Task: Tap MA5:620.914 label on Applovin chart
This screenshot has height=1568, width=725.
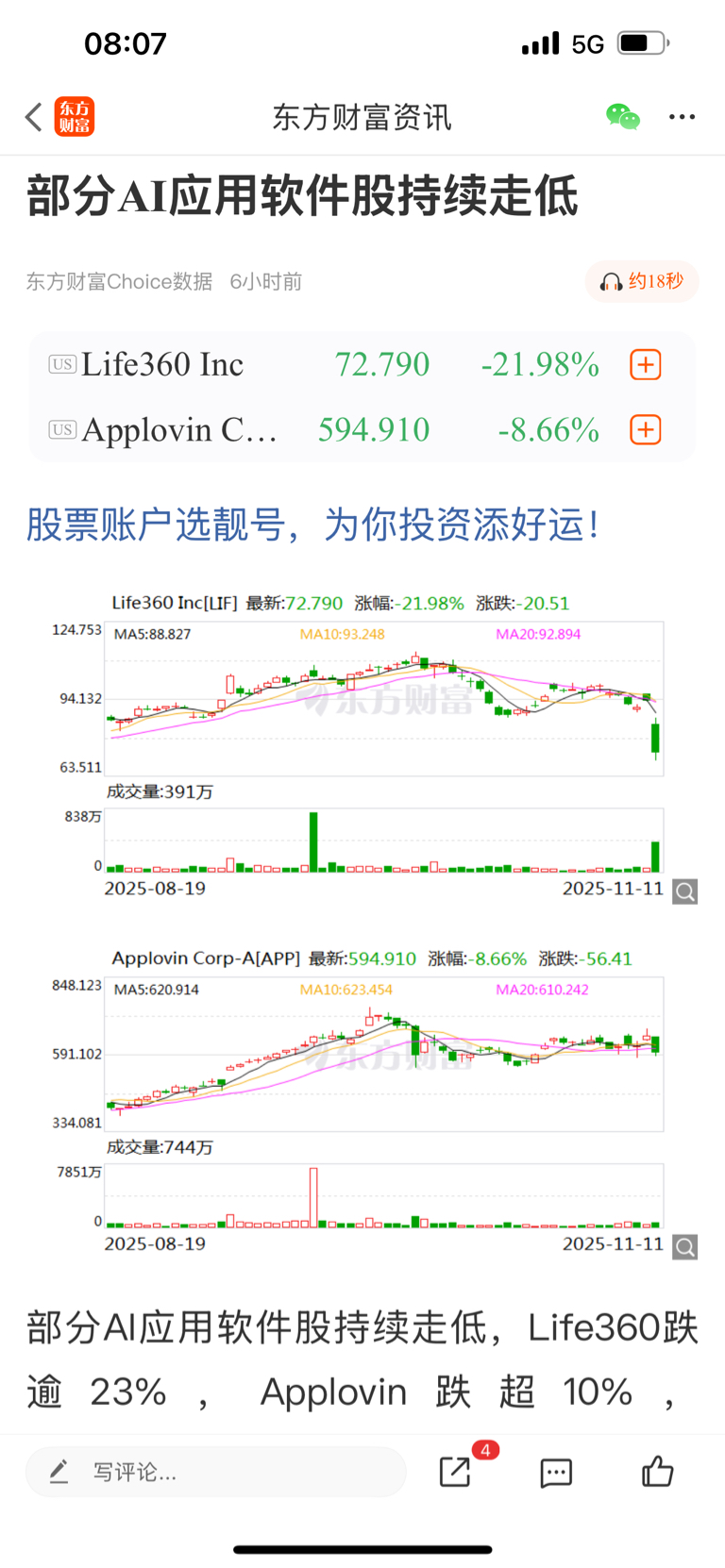Action: point(157,990)
